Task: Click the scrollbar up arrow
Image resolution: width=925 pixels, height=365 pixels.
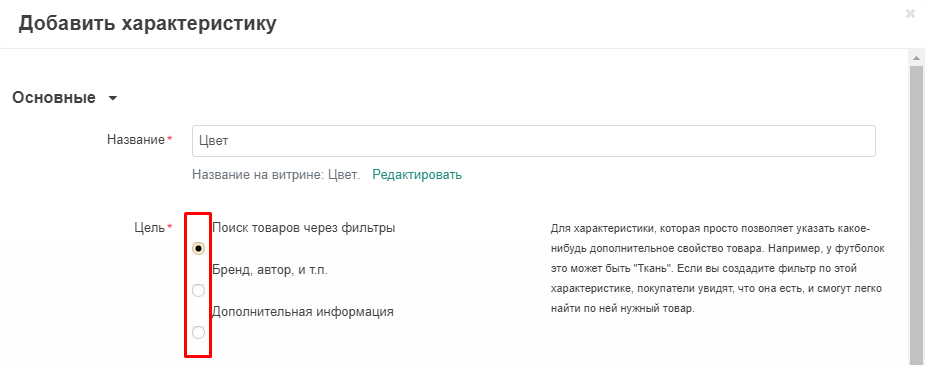Action: point(916,57)
